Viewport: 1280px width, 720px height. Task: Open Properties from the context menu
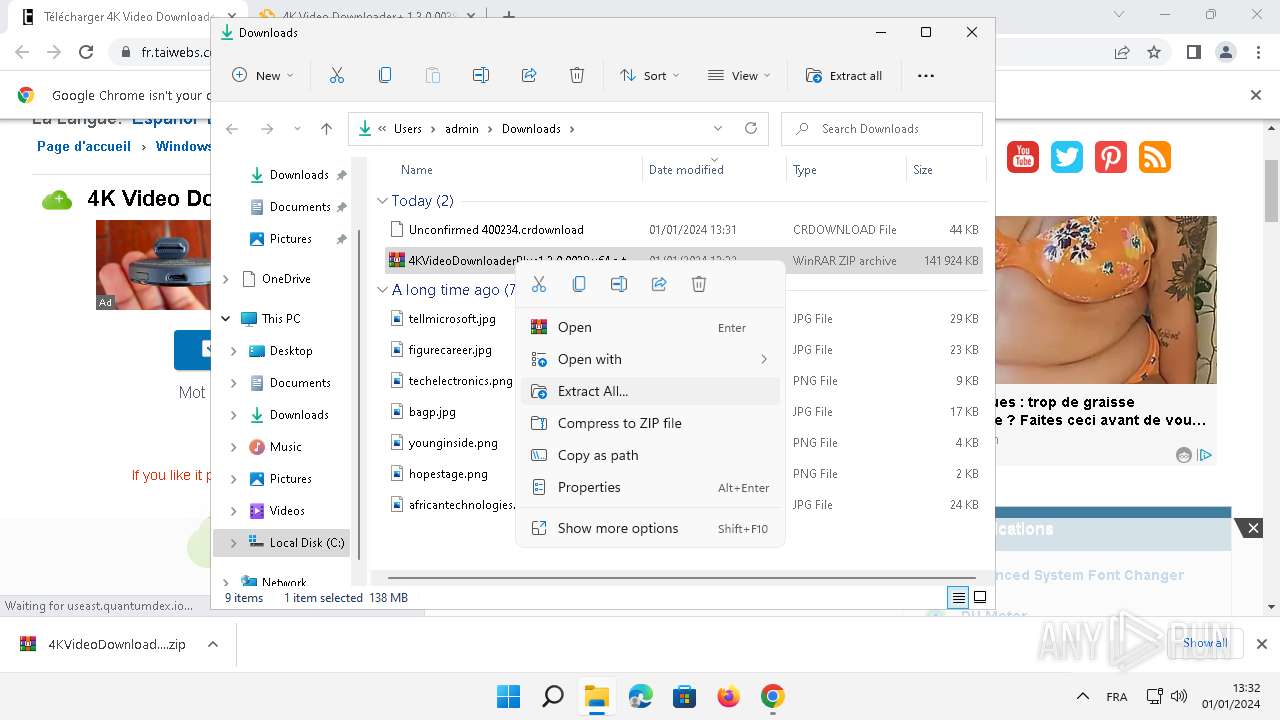click(x=650, y=487)
